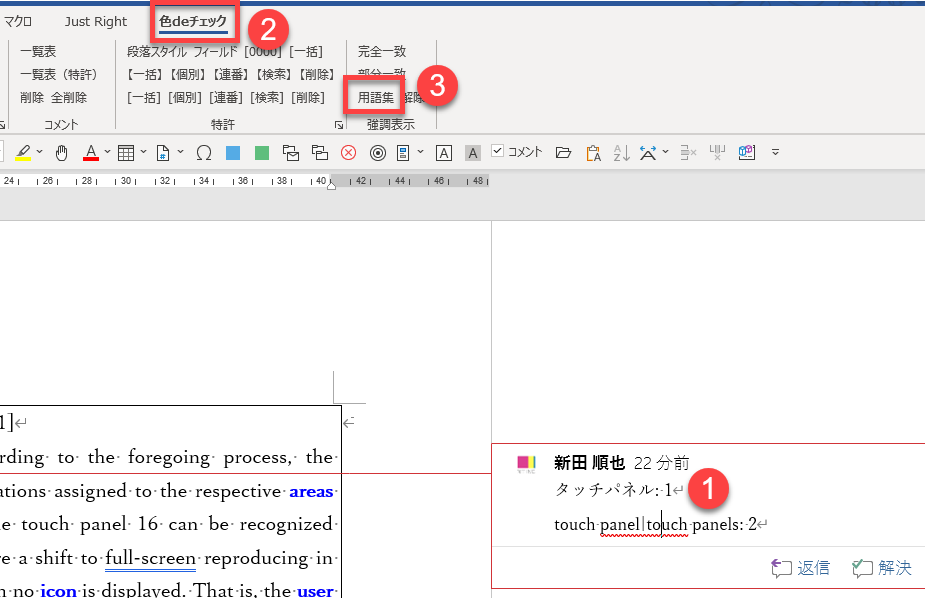The image size is (925, 598).
Task: Open the Just Right ribbon tab
Action: pos(96,21)
